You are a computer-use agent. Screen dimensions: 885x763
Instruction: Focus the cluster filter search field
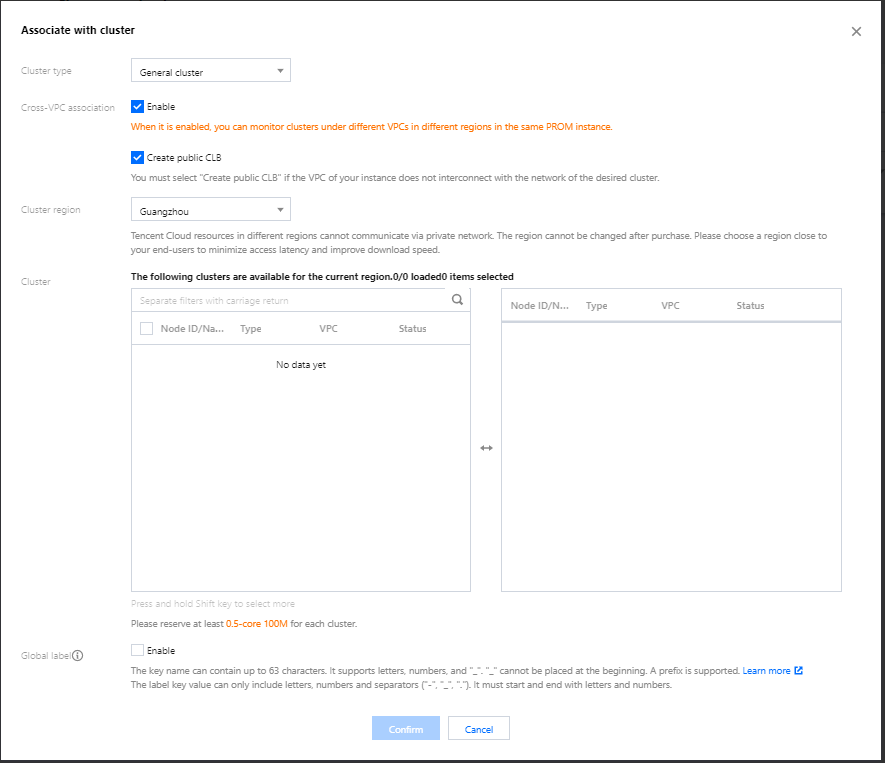pos(290,300)
